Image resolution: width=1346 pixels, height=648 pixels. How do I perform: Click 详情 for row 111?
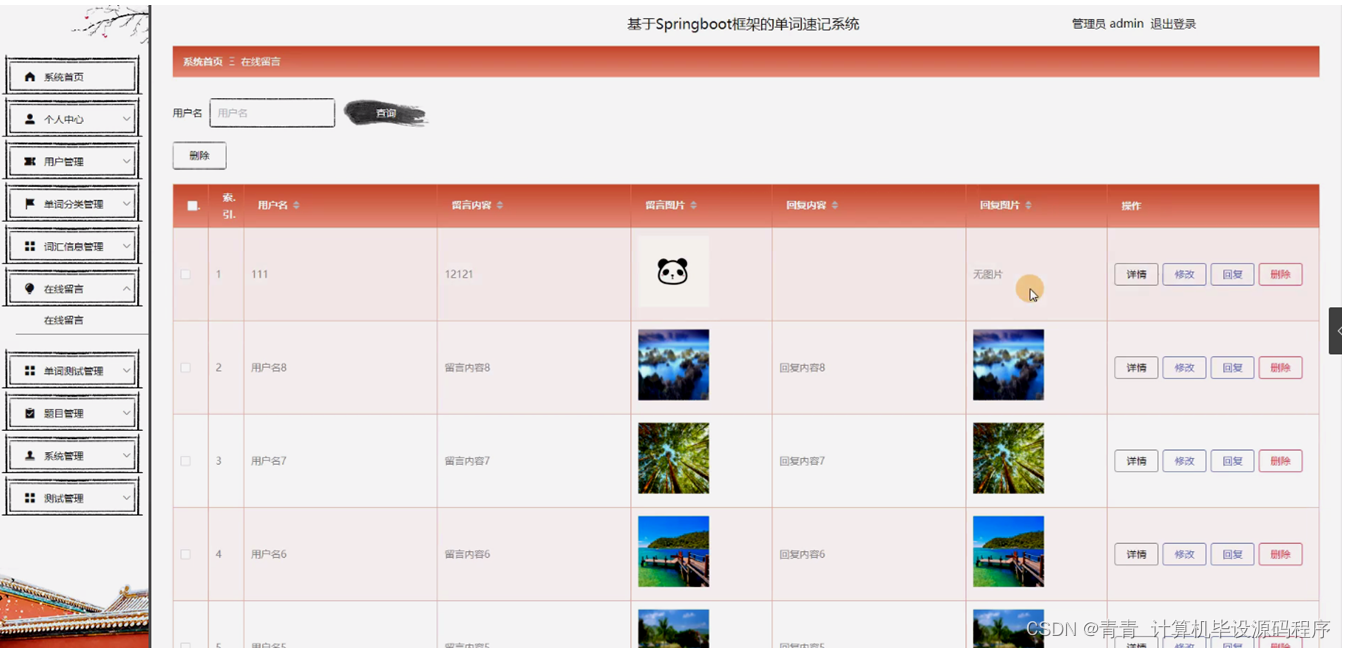click(x=1136, y=274)
